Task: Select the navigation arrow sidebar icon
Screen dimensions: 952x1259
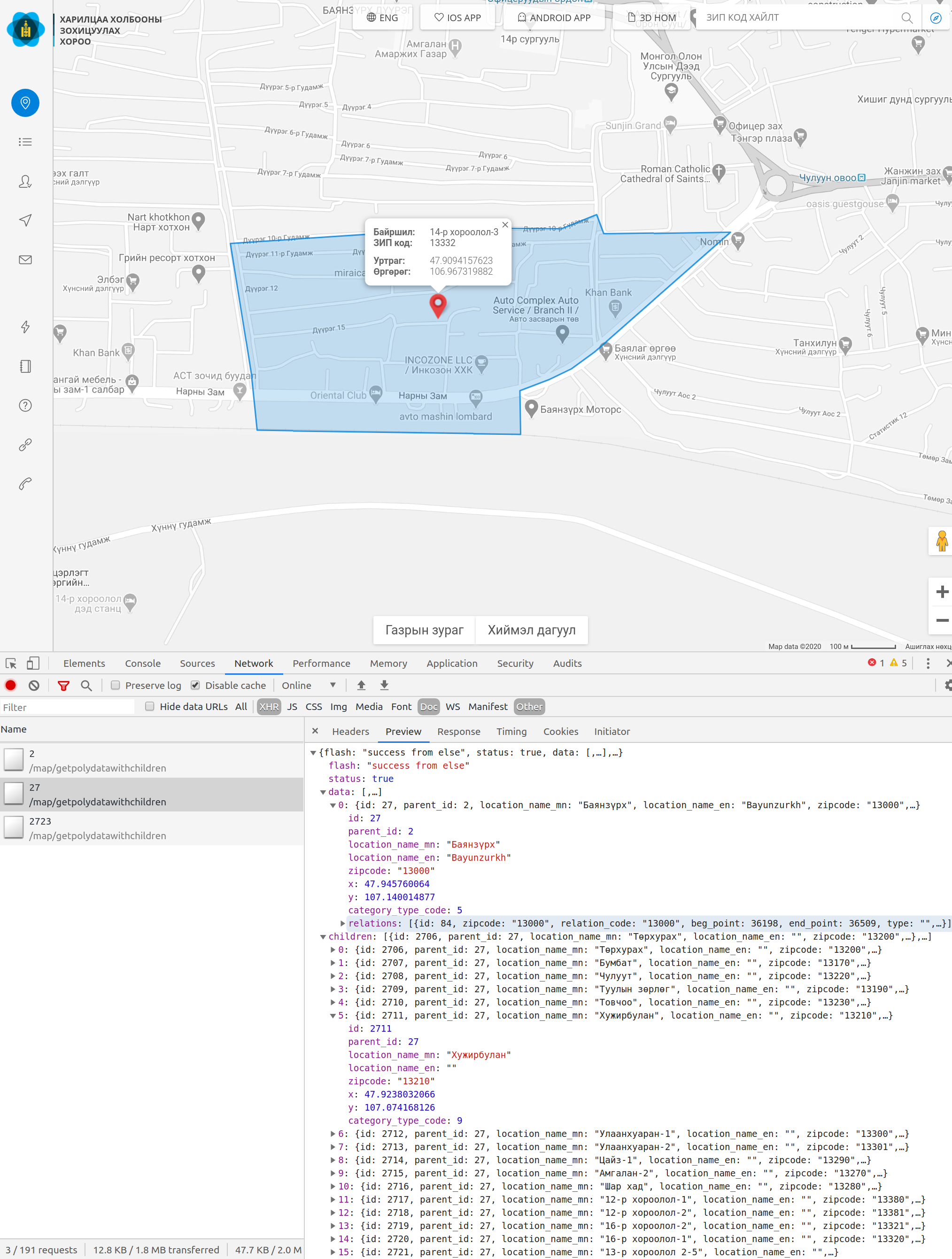Action: [26, 220]
